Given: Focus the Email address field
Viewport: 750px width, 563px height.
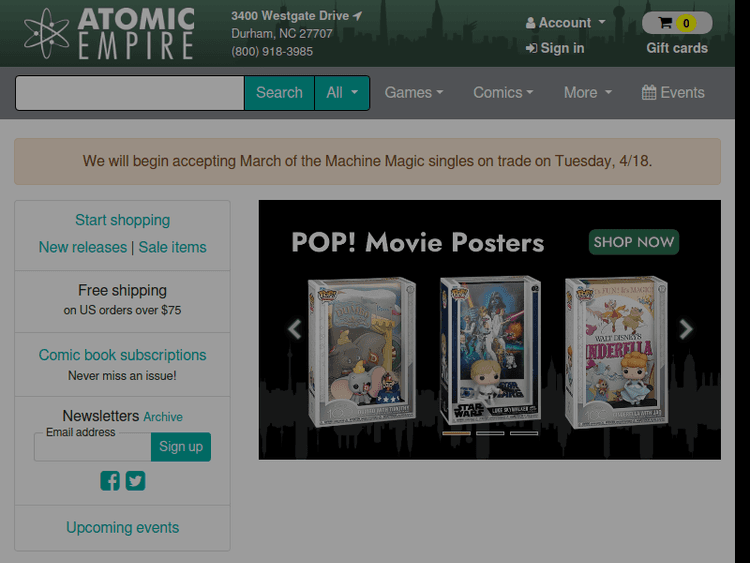Looking at the screenshot, I should pos(93,447).
